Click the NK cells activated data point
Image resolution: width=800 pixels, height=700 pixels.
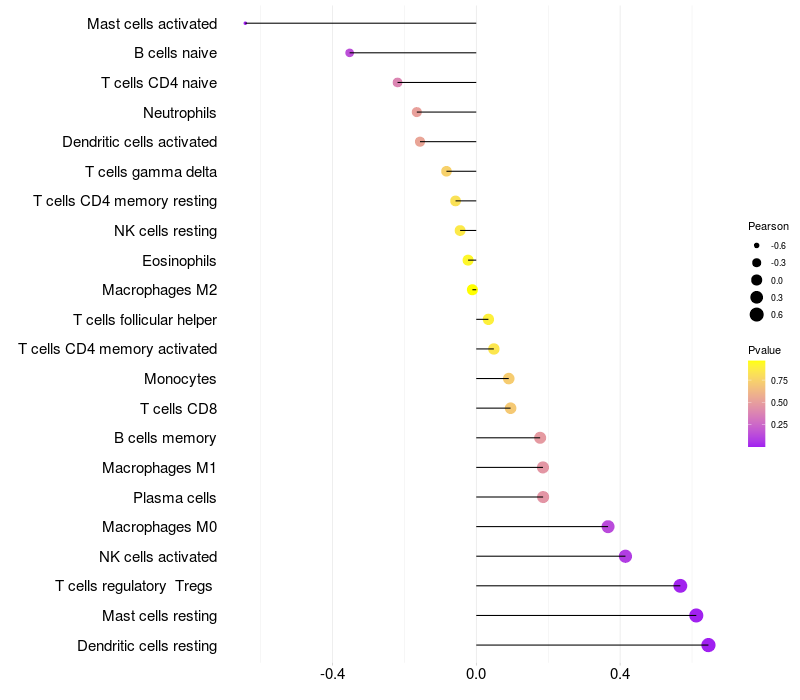click(625, 556)
